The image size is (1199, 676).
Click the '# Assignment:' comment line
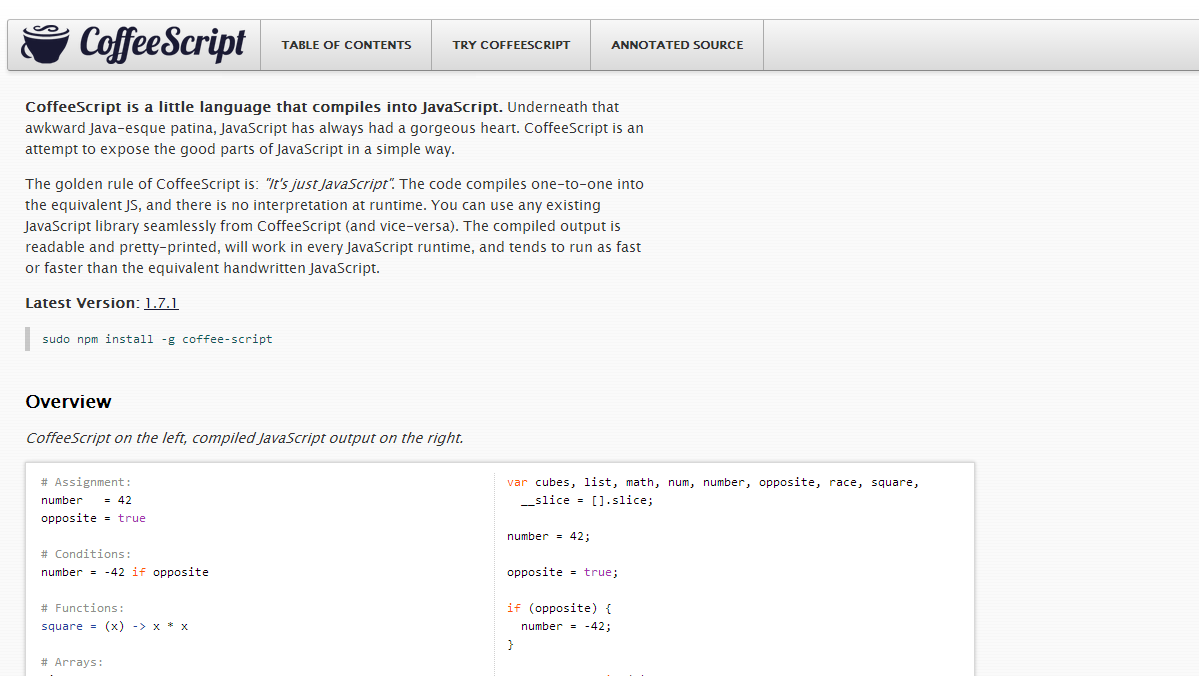click(x=86, y=482)
